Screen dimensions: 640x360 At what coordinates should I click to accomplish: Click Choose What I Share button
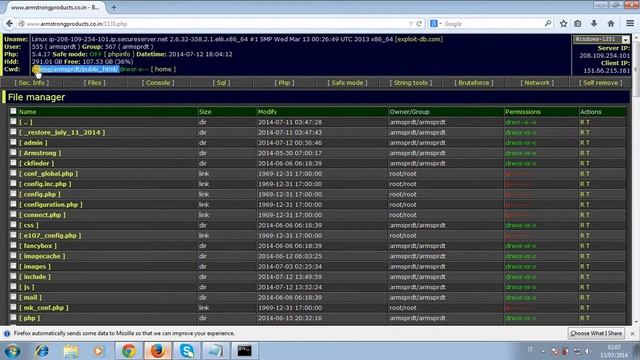tap(596, 333)
